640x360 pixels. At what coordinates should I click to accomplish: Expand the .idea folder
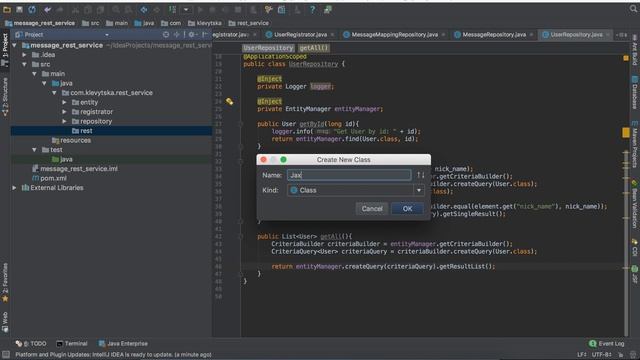coord(24,55)
